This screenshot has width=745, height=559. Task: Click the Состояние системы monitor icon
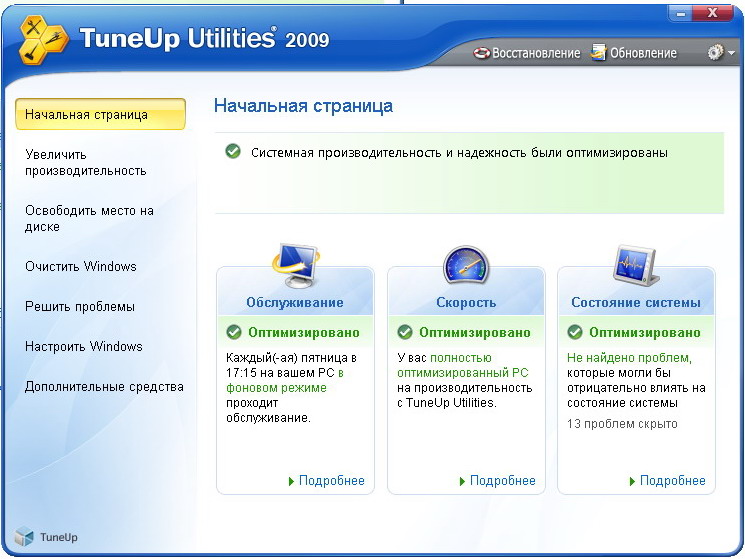[636, 266]
